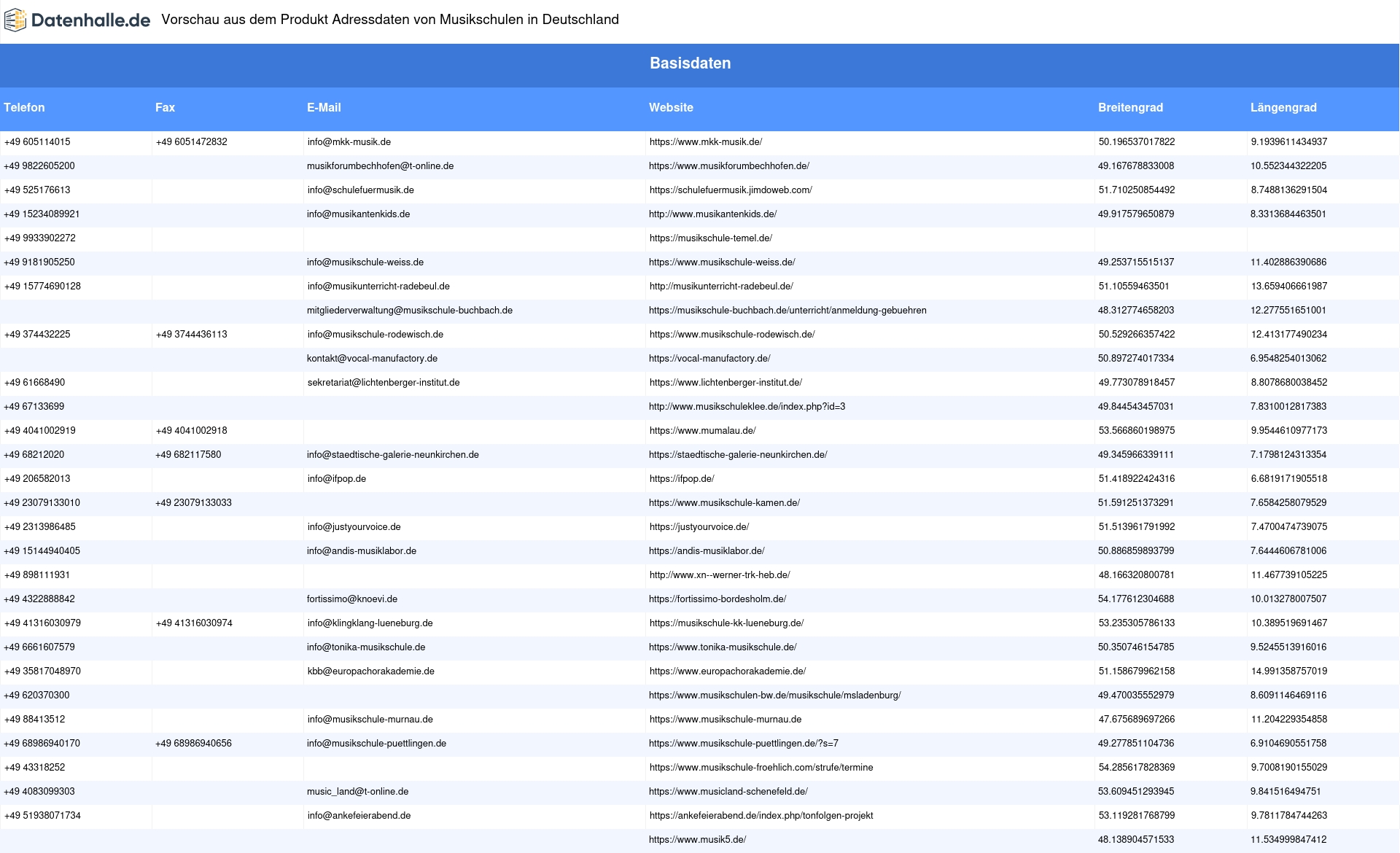Click the fax number +49 6051472832
The width and height of the screenshot is (1400, 853).
pyautogui.click(x=192, y=142)
